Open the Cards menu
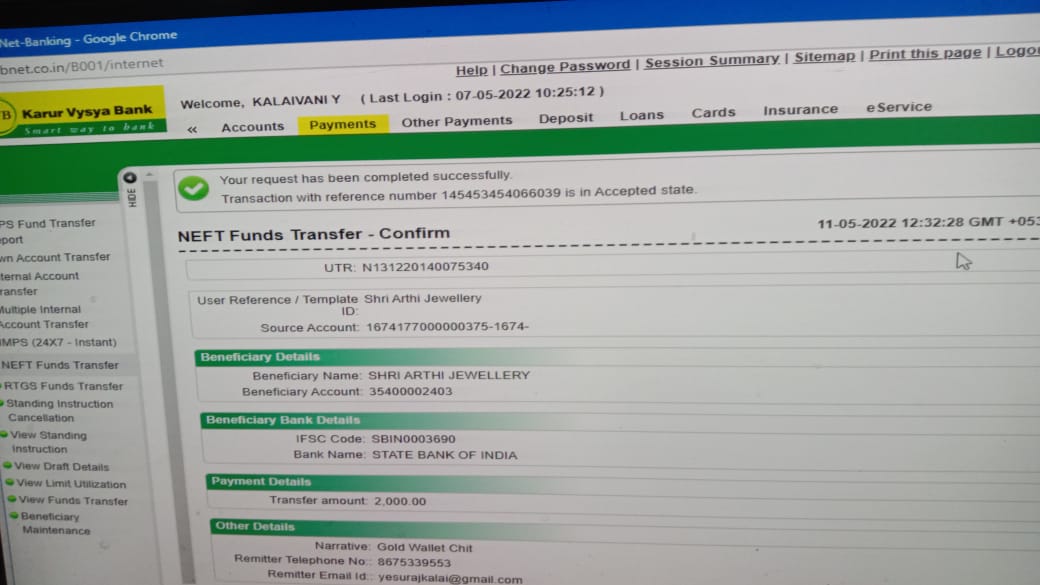Viewport: 1040px width, 585px height. click(x=713, y=113)
